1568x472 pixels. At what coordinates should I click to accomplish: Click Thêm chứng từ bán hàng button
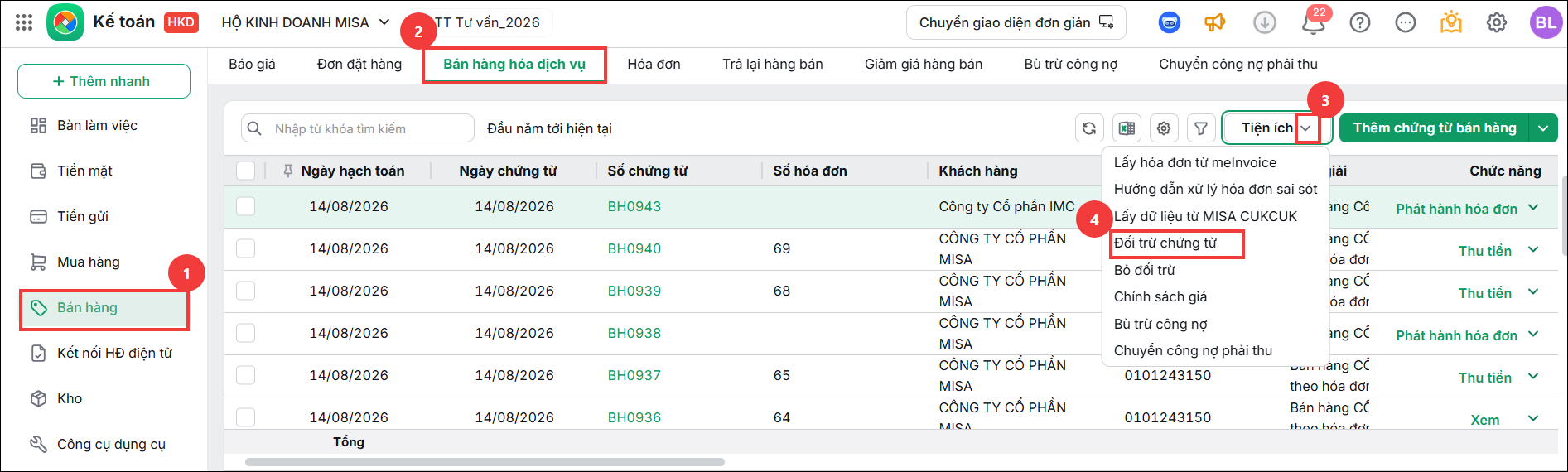tap(1435, 128)
